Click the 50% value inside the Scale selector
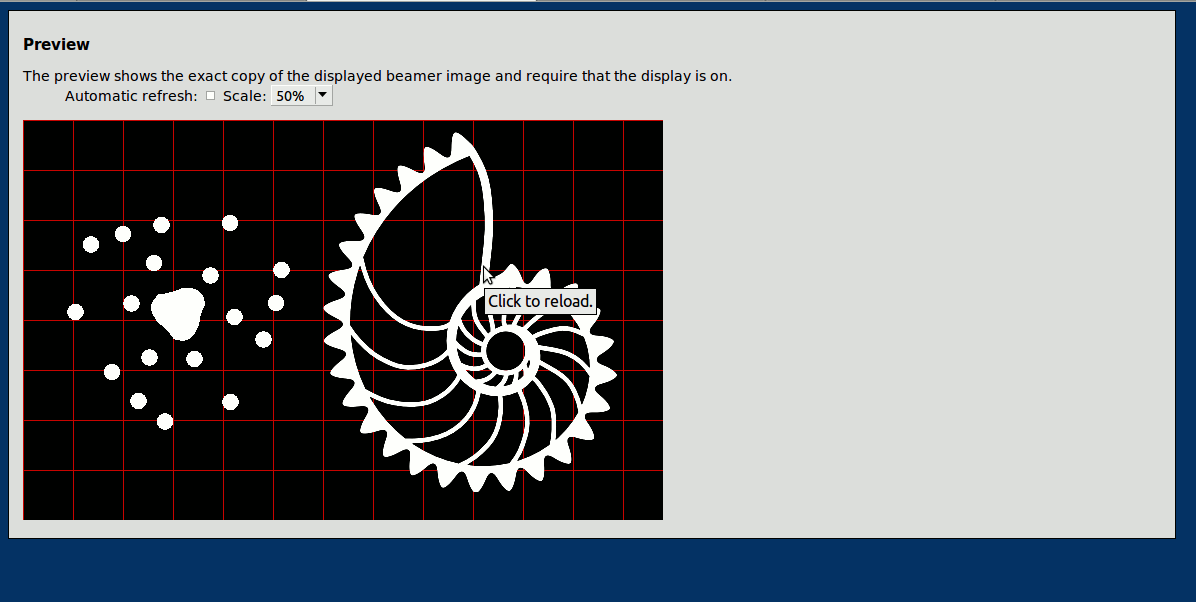The image size is (1196, 602). click(x=290, y=95)
